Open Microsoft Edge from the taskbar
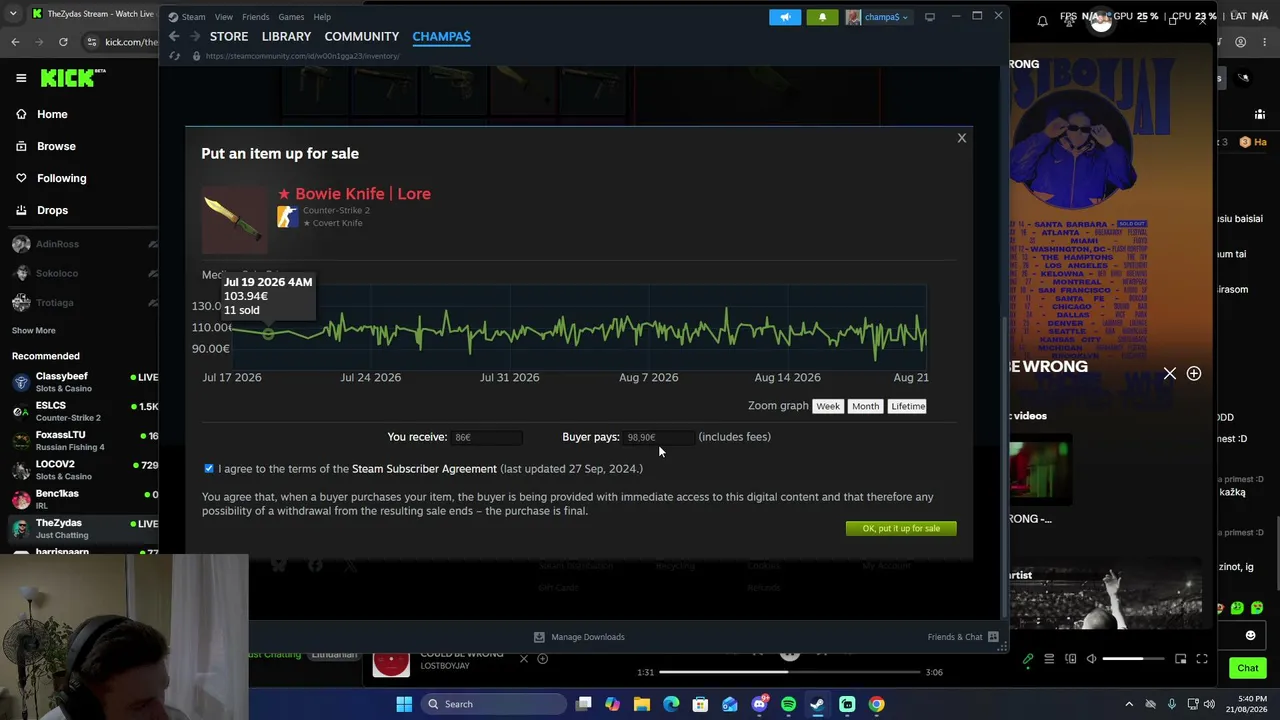Image resolution: width=1280 pixels, height=720 pixels. click(x=671, y=704)
